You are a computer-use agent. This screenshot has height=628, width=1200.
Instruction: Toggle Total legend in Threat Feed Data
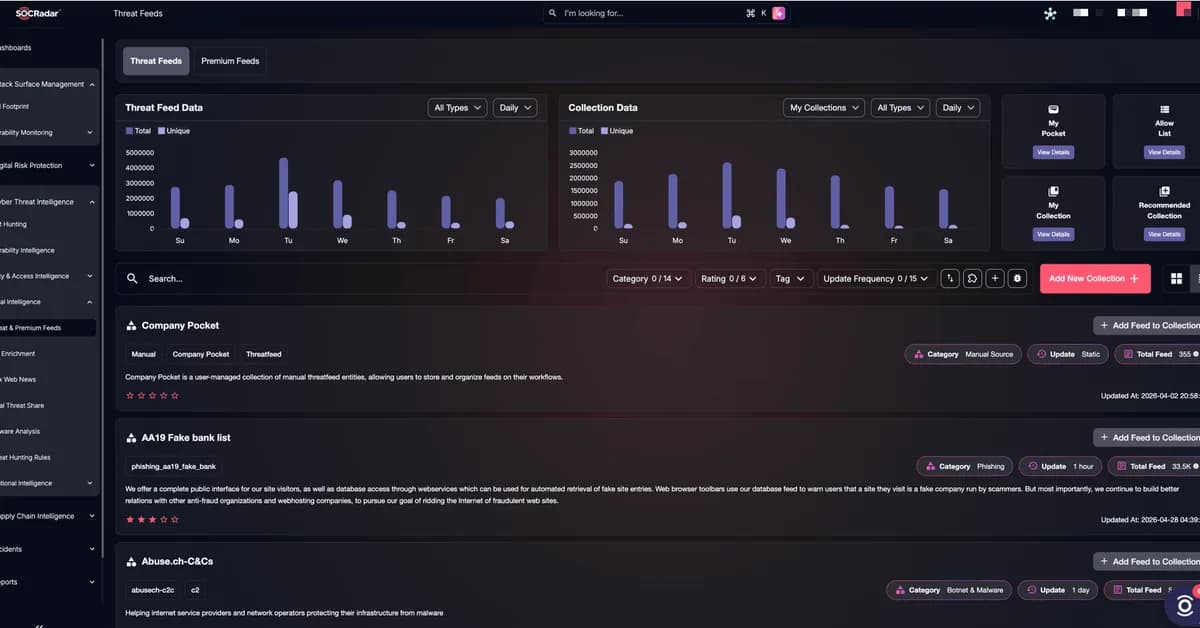point(139,131)
